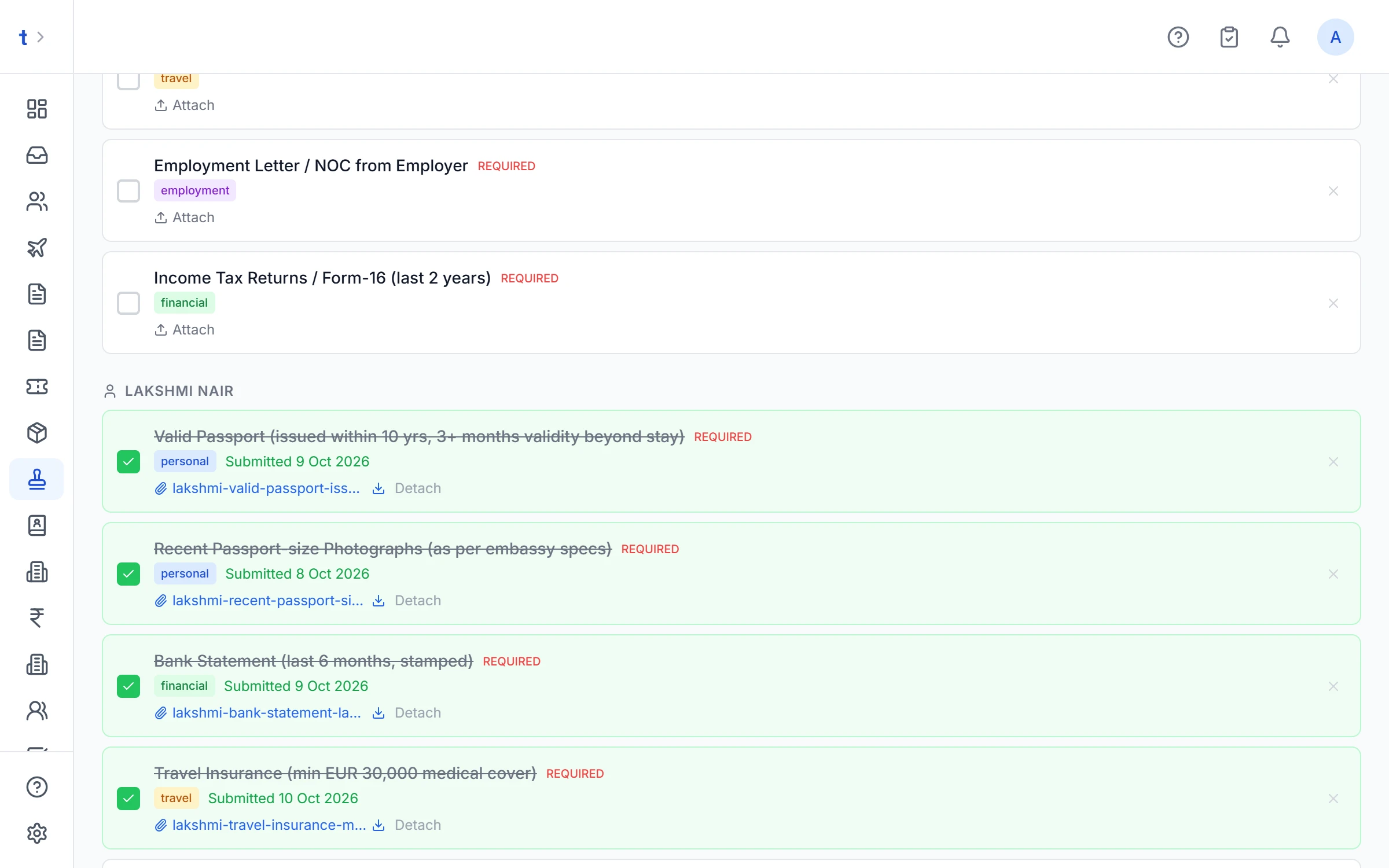Uncheck Recent Passport-size Photographs checkbox
This screenshot has height=868, width=1389.
click(128, 574)
